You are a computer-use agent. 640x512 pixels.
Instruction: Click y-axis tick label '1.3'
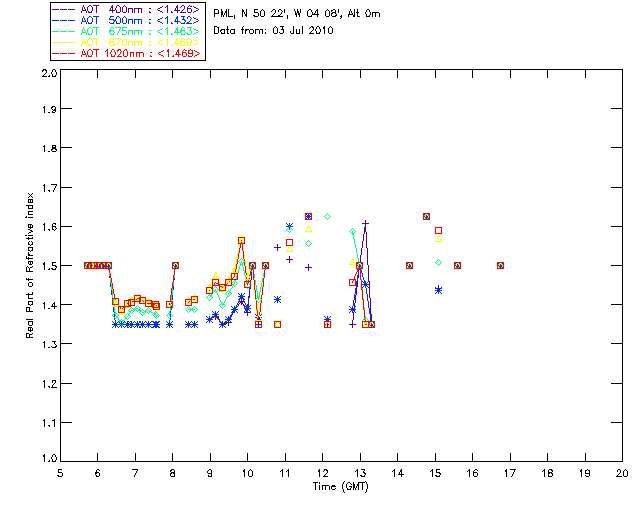tap(49, 344)
